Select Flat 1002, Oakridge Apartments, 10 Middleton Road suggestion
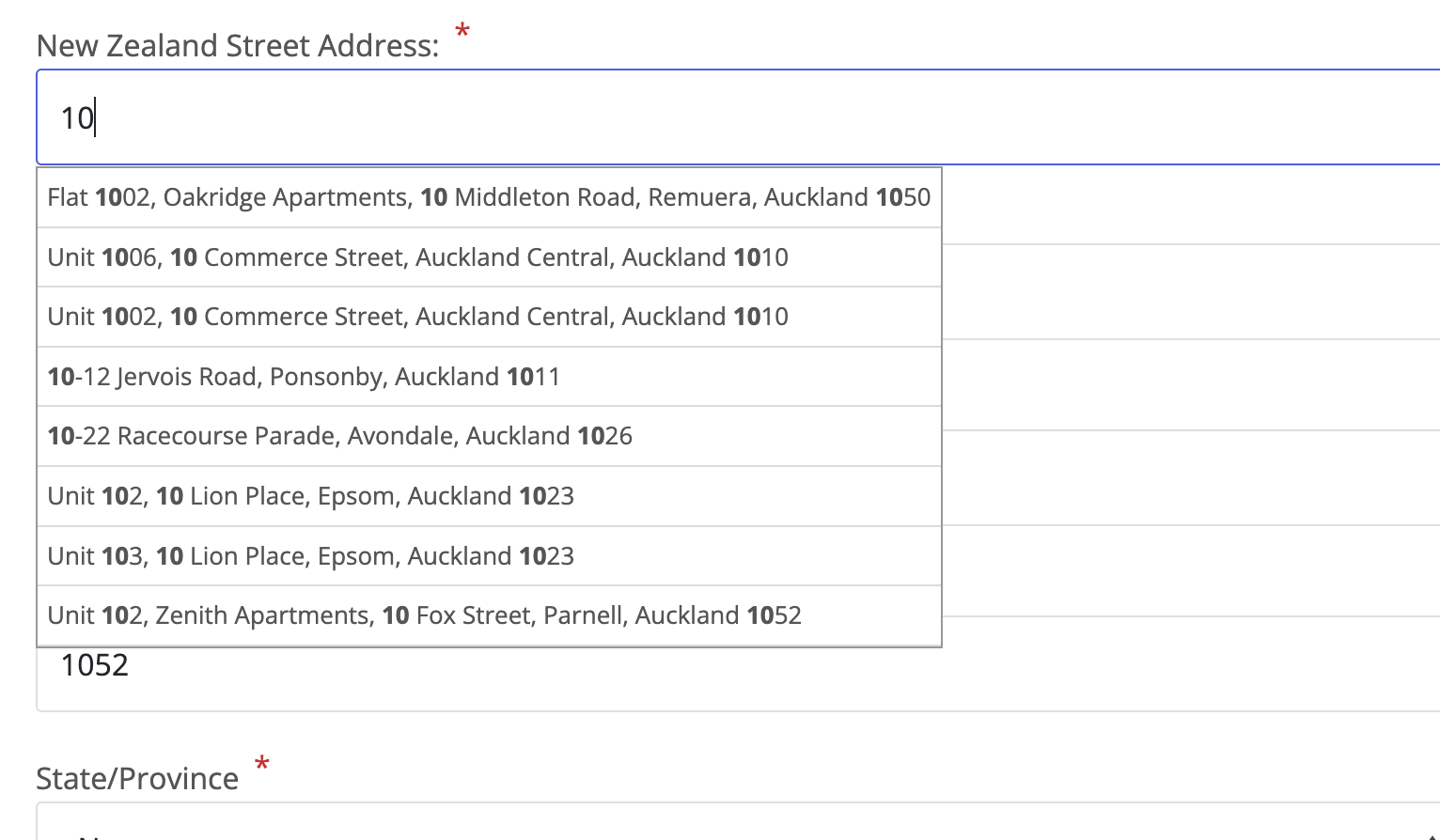 coord(489,197)
